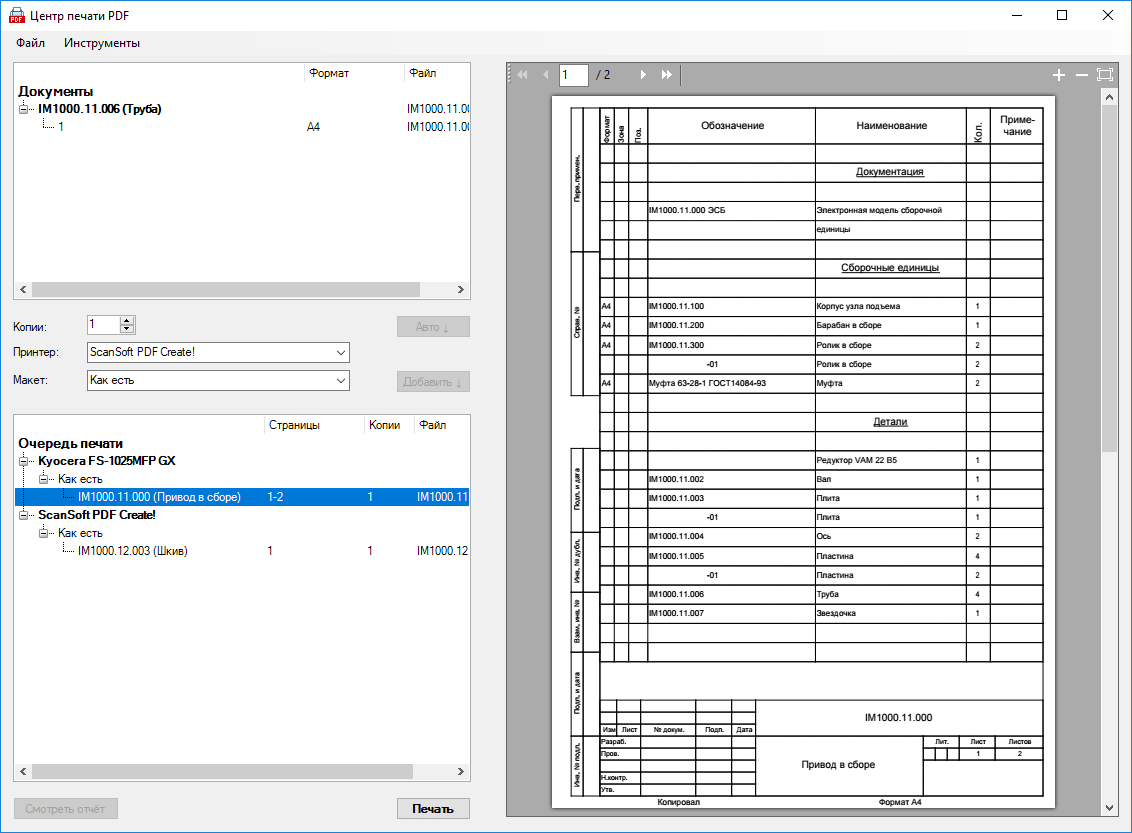Select IM1000.12.003 (Шкив) in print queue
The image size is (1132, 833).
pos(132,551)
